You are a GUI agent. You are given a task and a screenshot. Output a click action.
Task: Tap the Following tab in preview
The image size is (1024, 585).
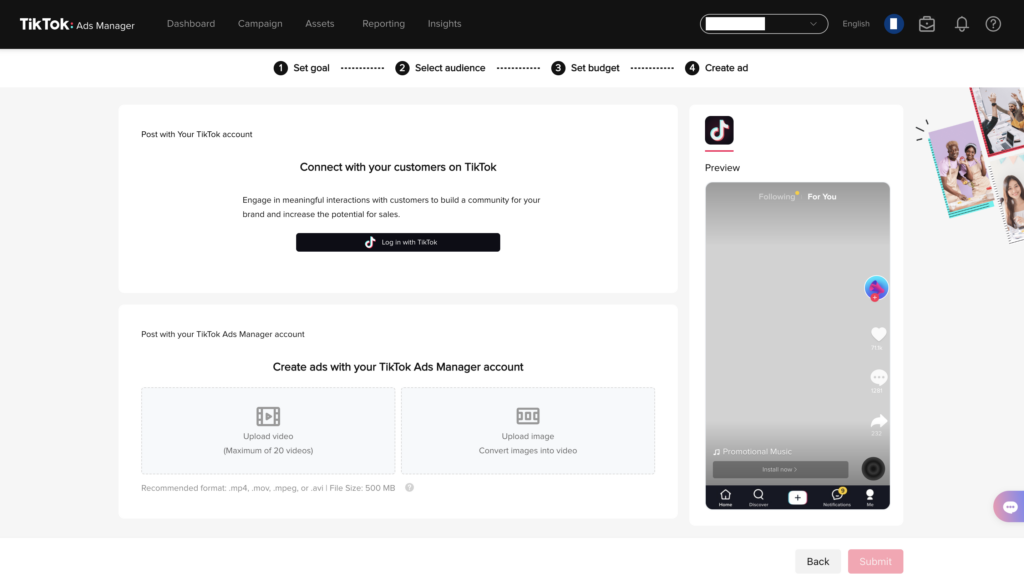pyautogui.click(x=776, y=197)
